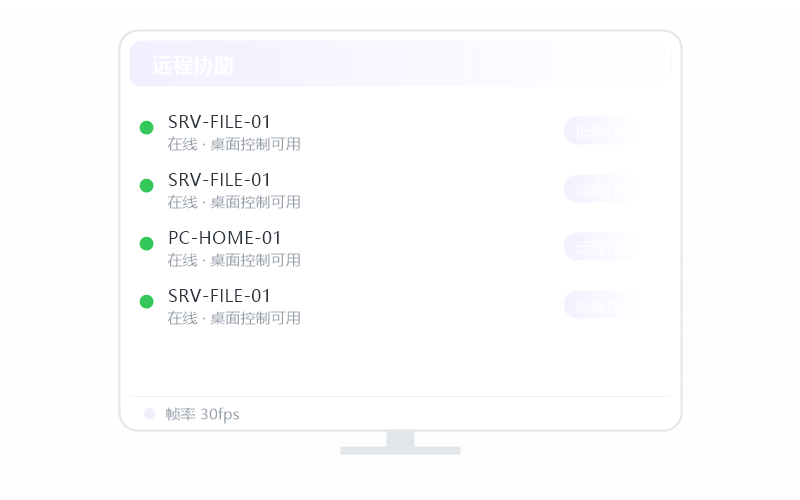
Task: Select the last SRV-FILE-01 device name
Action: (x=219, y=296)
